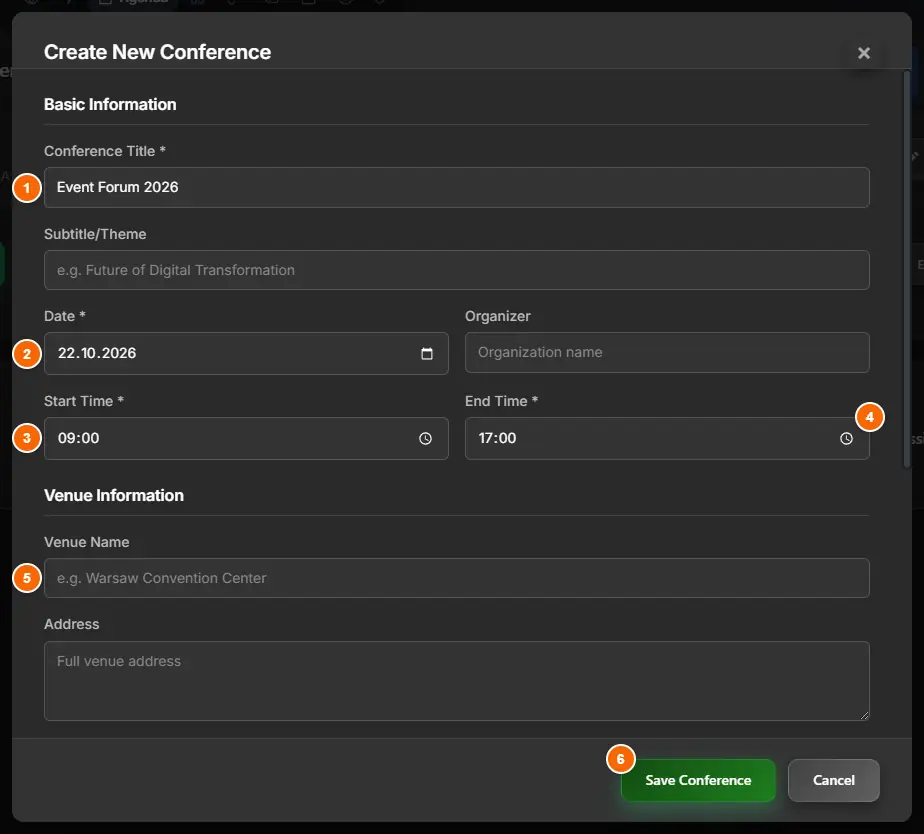Click the Basic Information heading
Screen dimensions: 924x834
(110, 104)
